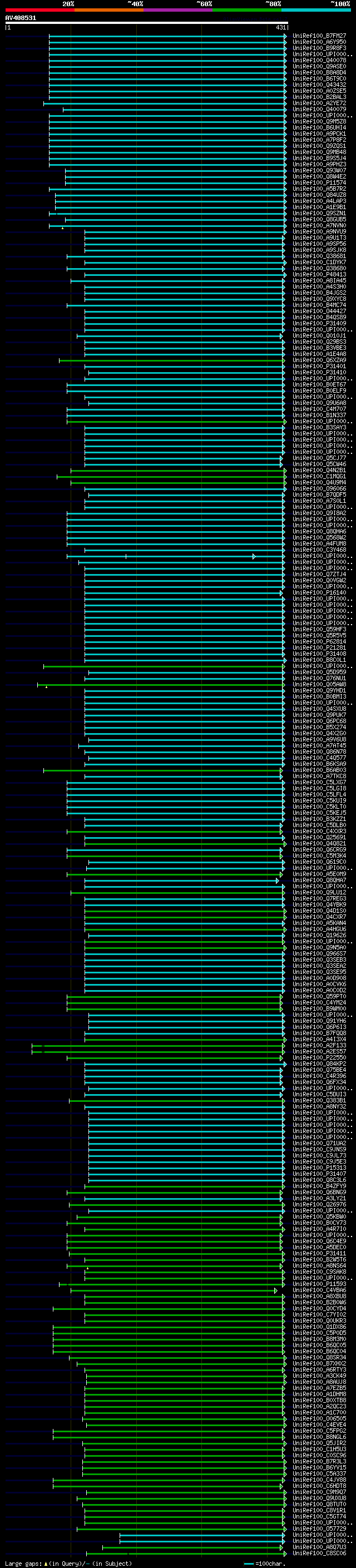Viewport: 356px width, 1568px height.
Task: Click label UniRef100_P31411
Action: pos(319,1254)
